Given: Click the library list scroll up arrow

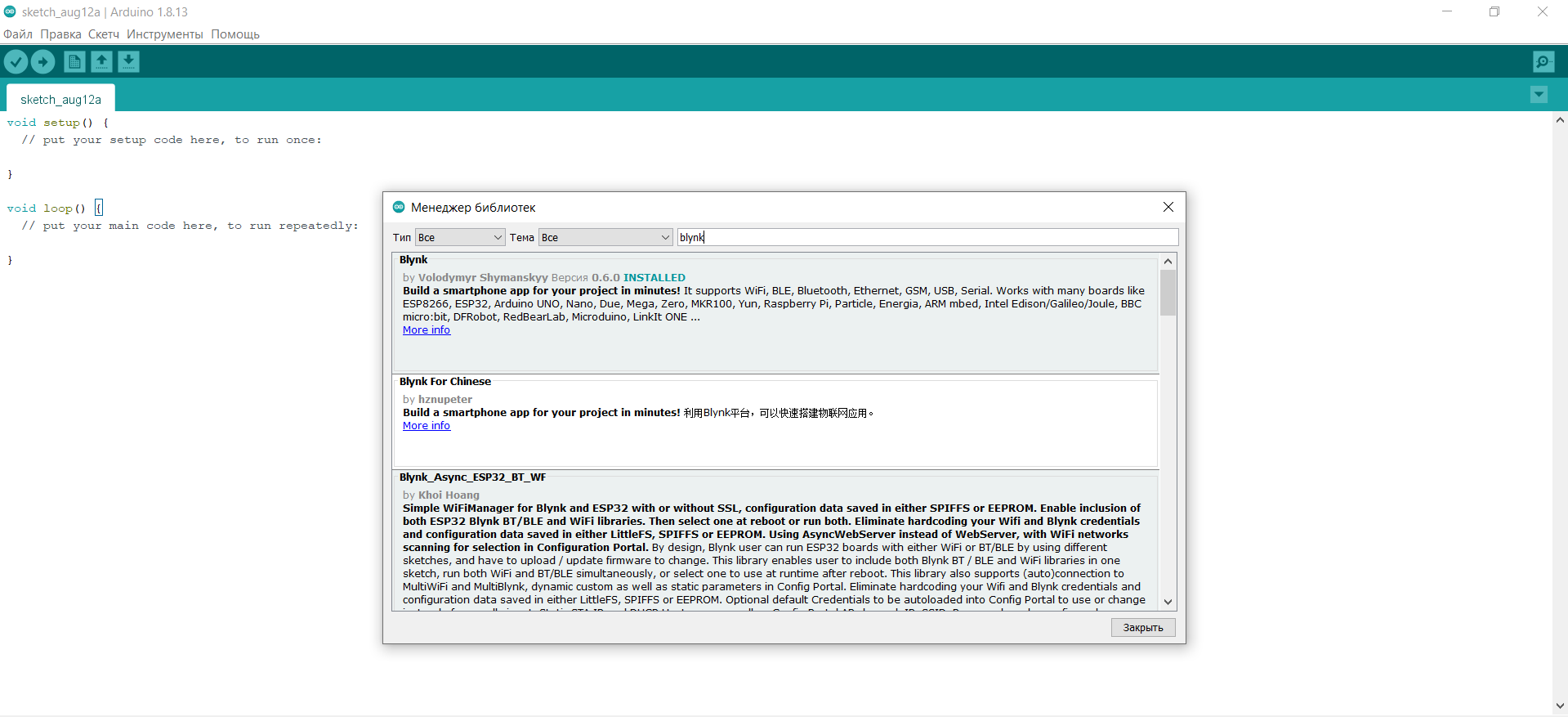Looking at the screenshot, I should 1168,262.
